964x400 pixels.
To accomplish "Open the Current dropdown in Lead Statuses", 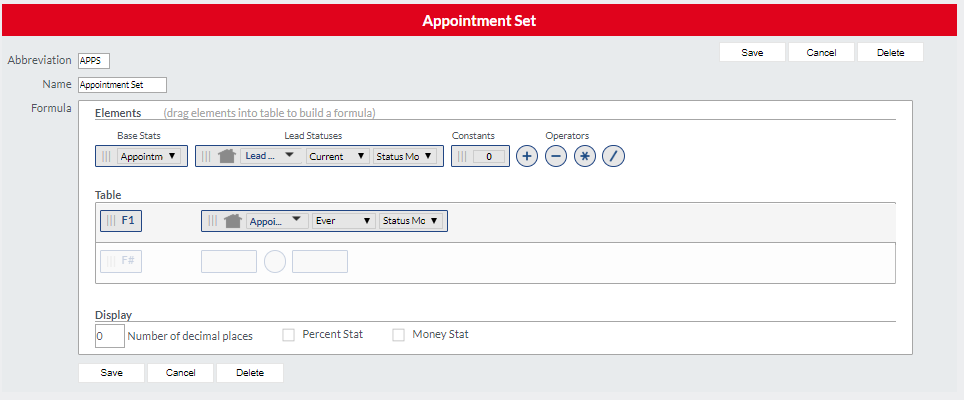I will pos(338,156).
